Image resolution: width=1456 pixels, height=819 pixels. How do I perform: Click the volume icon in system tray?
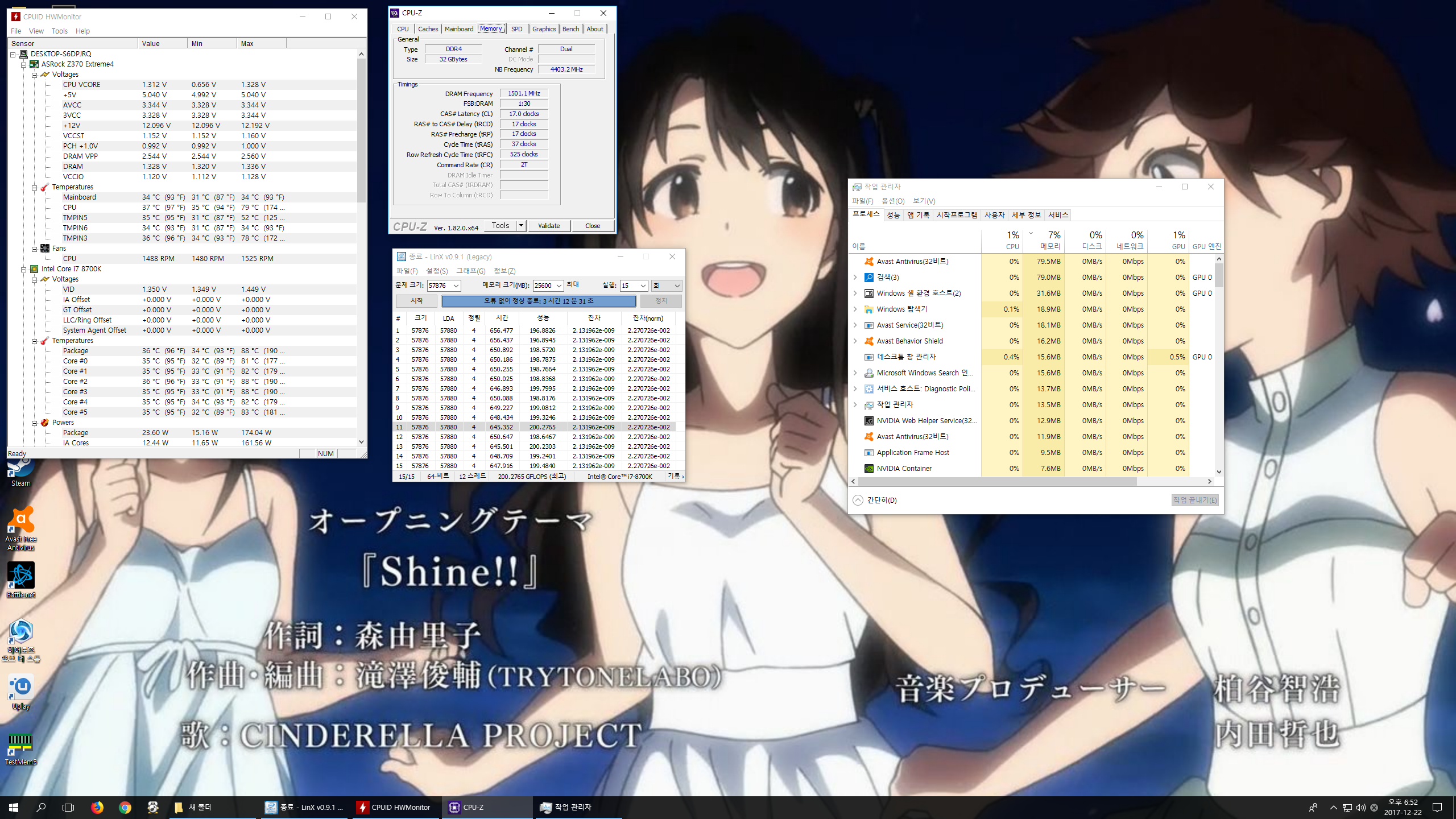click(x=1360, y=808)
